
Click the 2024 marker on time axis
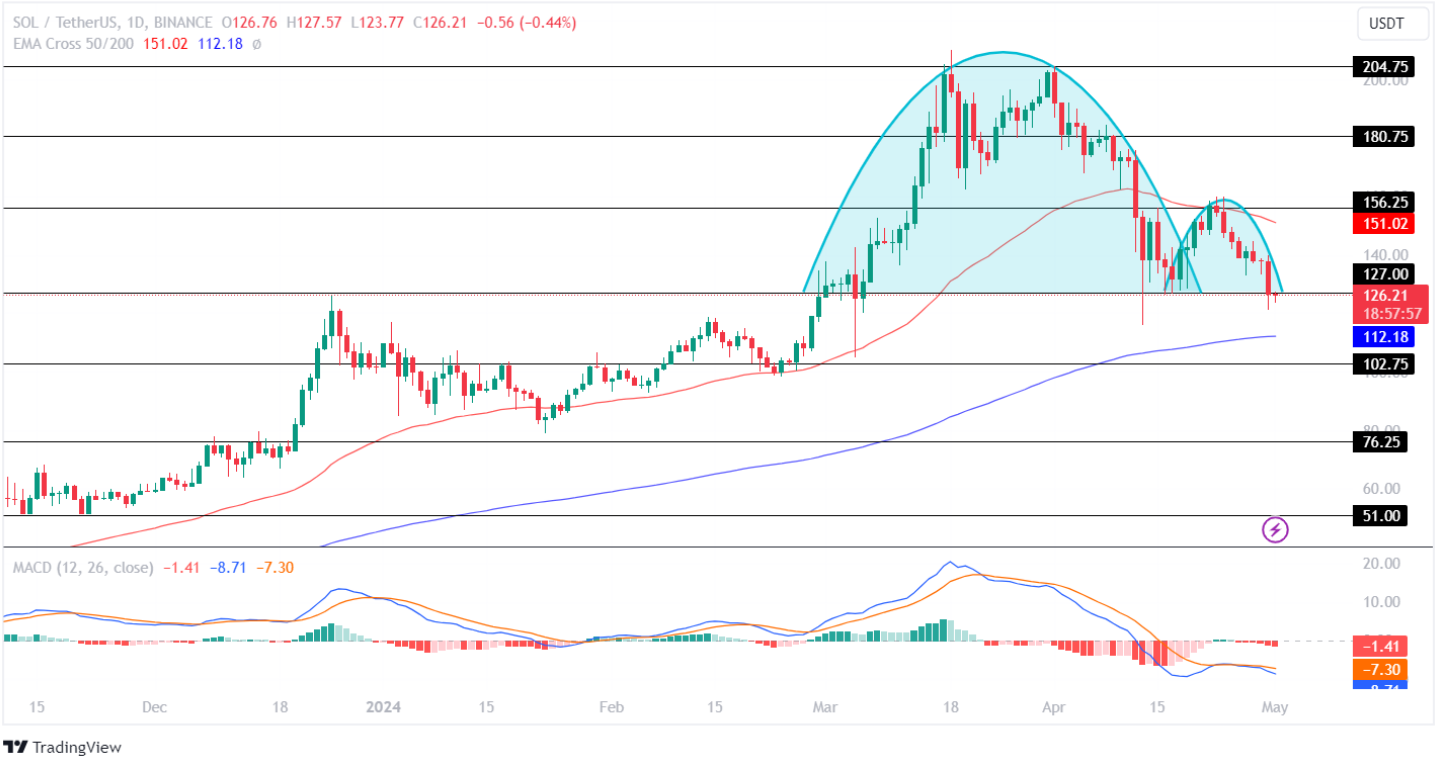[383, 707]
